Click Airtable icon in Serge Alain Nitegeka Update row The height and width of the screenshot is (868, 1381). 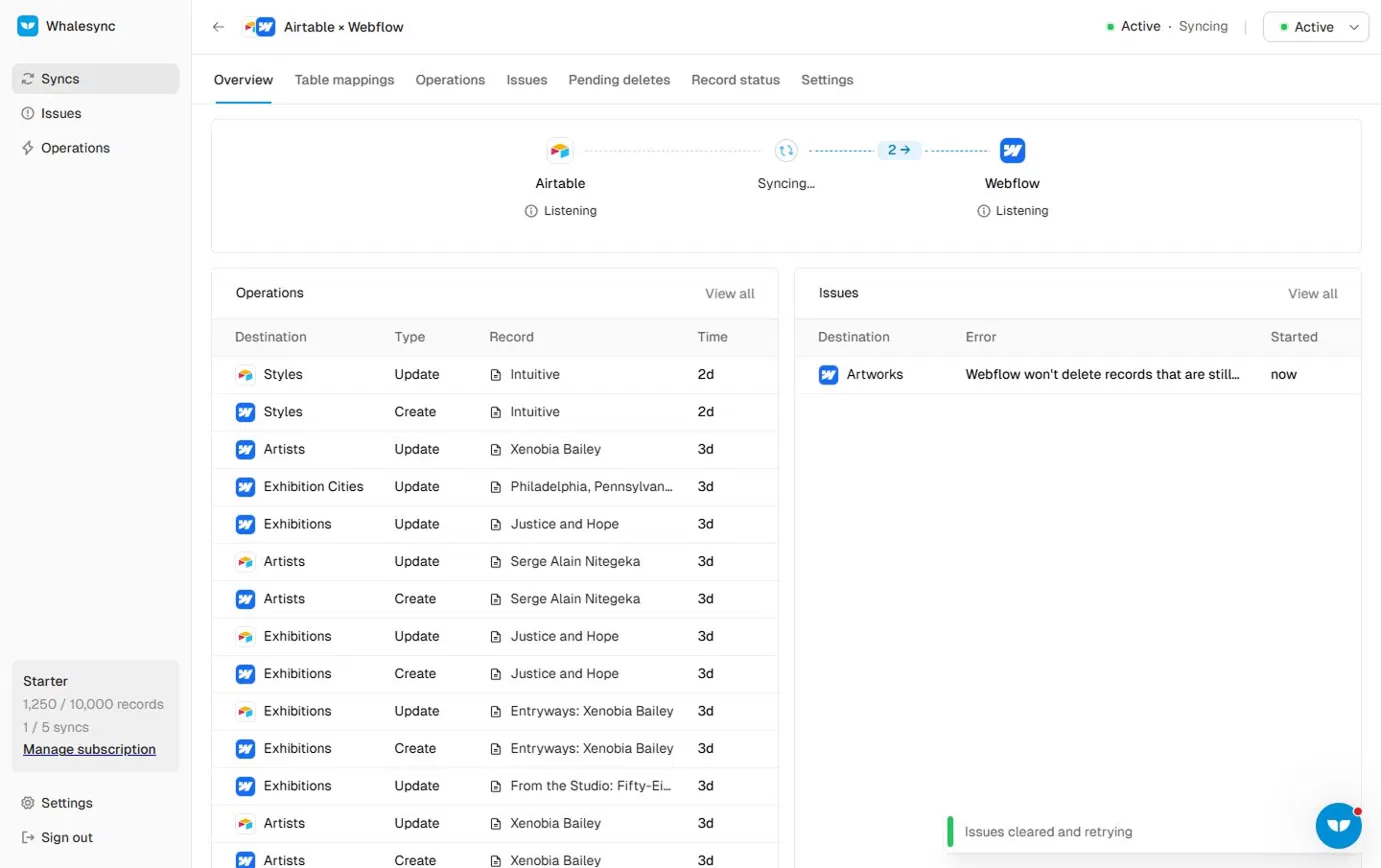245,562
